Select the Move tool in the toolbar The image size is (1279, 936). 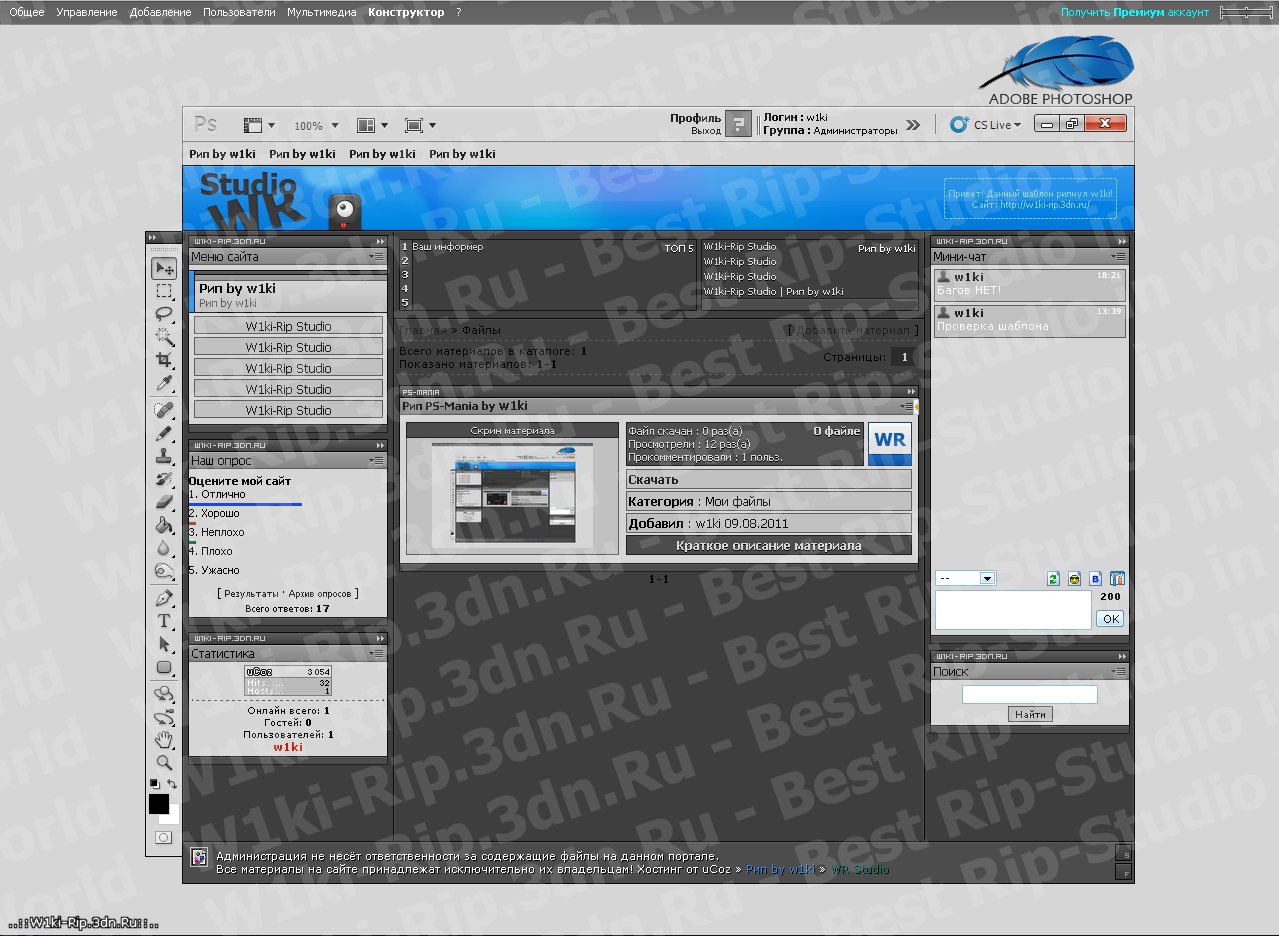[164, 268]
